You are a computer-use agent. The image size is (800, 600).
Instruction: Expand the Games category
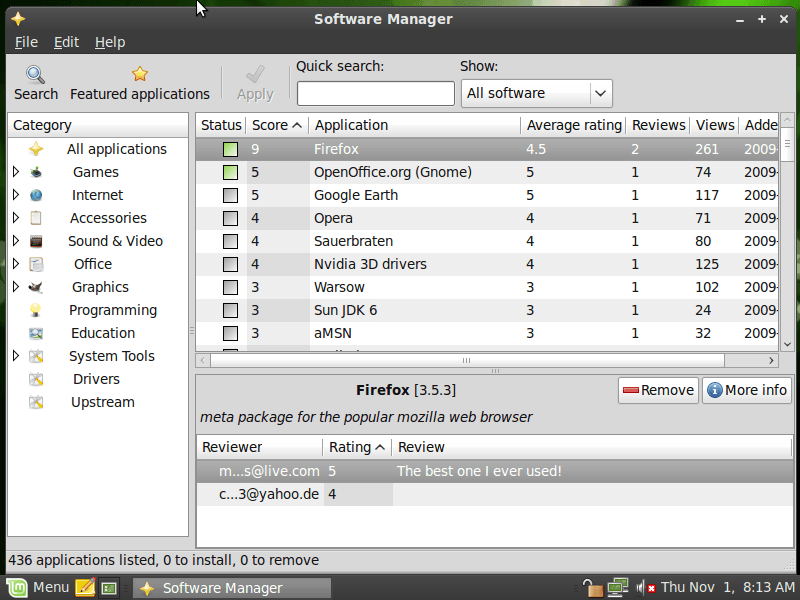point(16,172)
